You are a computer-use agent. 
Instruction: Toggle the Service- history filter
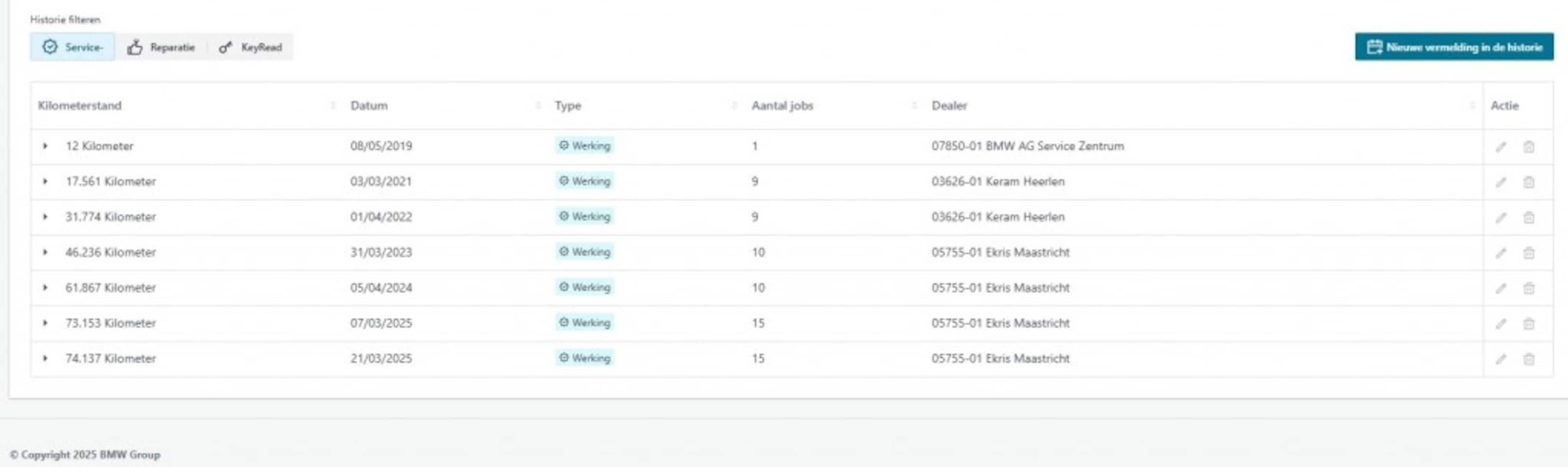(x=72, y=47)
